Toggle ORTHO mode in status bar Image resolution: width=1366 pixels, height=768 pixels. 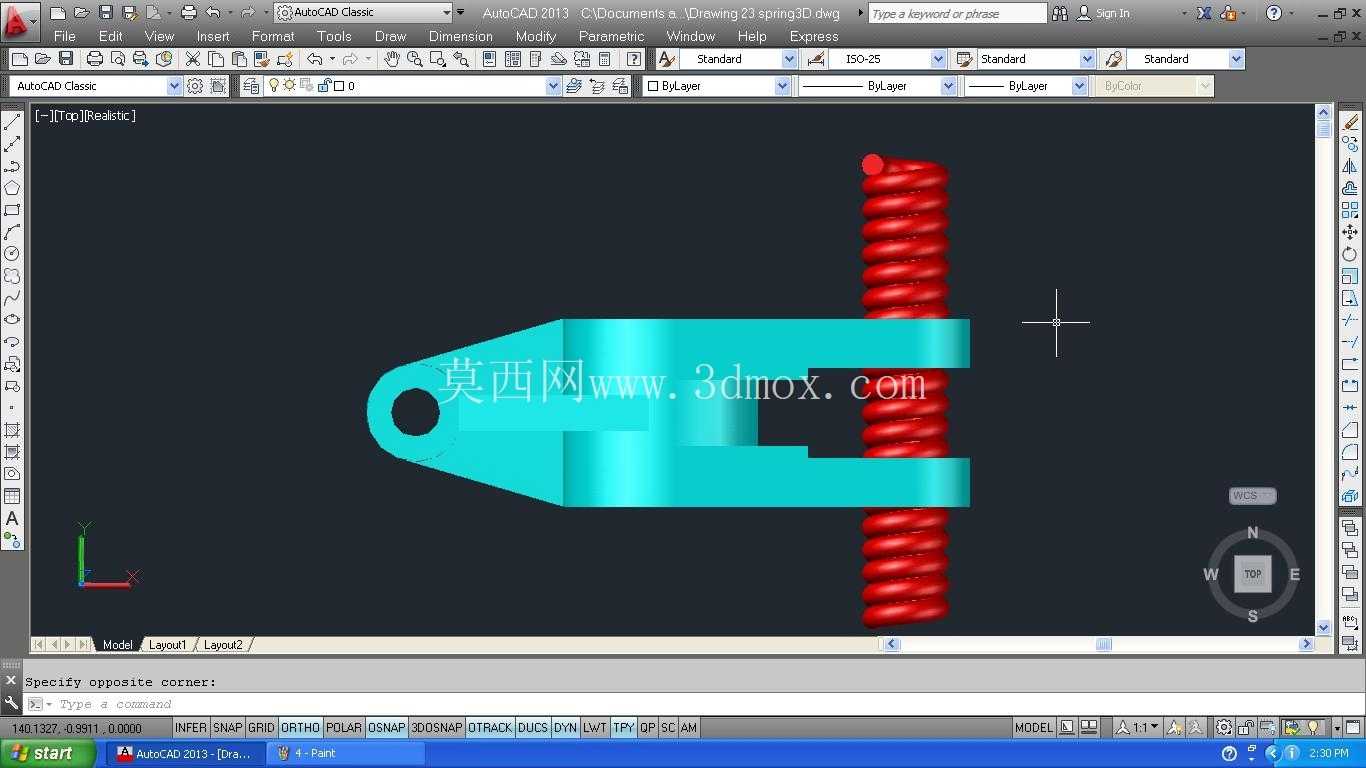pos(300,728)
